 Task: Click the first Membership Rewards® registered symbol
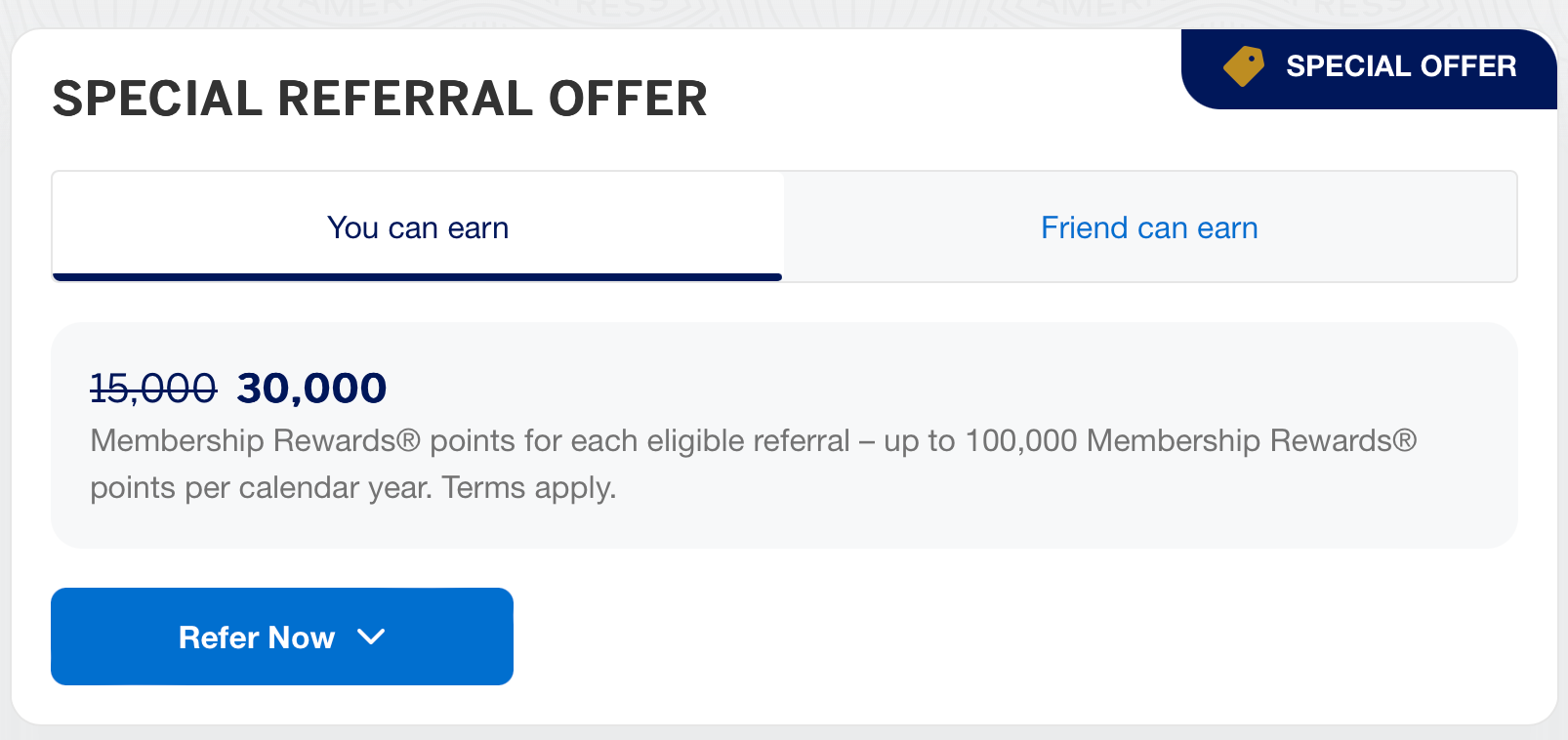point(408,440)
